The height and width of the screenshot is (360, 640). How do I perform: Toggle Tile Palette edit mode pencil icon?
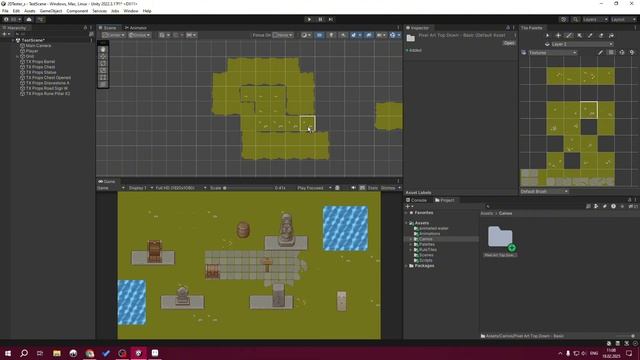click(x=600, y=53)
